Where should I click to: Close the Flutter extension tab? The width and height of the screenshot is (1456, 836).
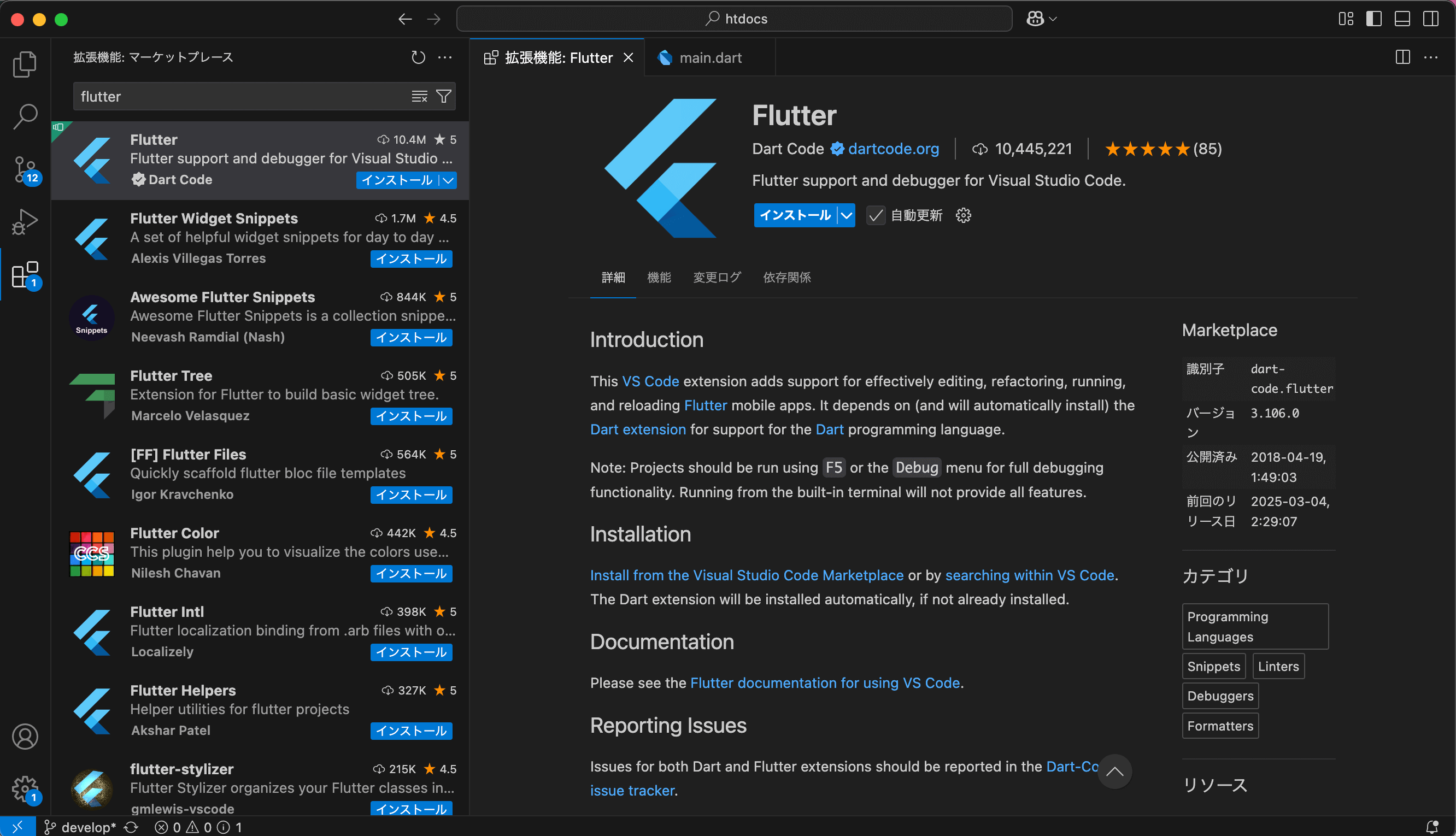[x=629, y=57]
